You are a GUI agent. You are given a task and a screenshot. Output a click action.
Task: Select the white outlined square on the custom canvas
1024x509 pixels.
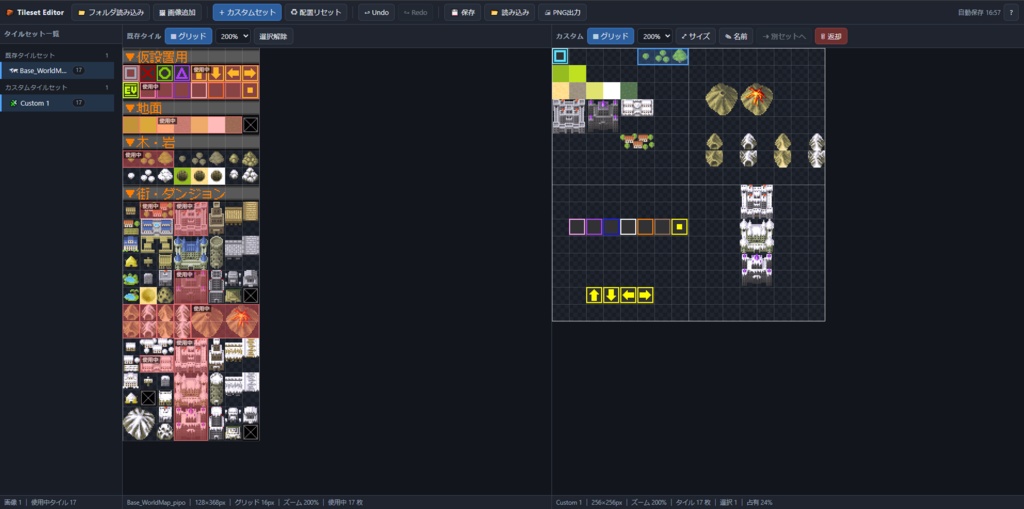coord(628,227)
